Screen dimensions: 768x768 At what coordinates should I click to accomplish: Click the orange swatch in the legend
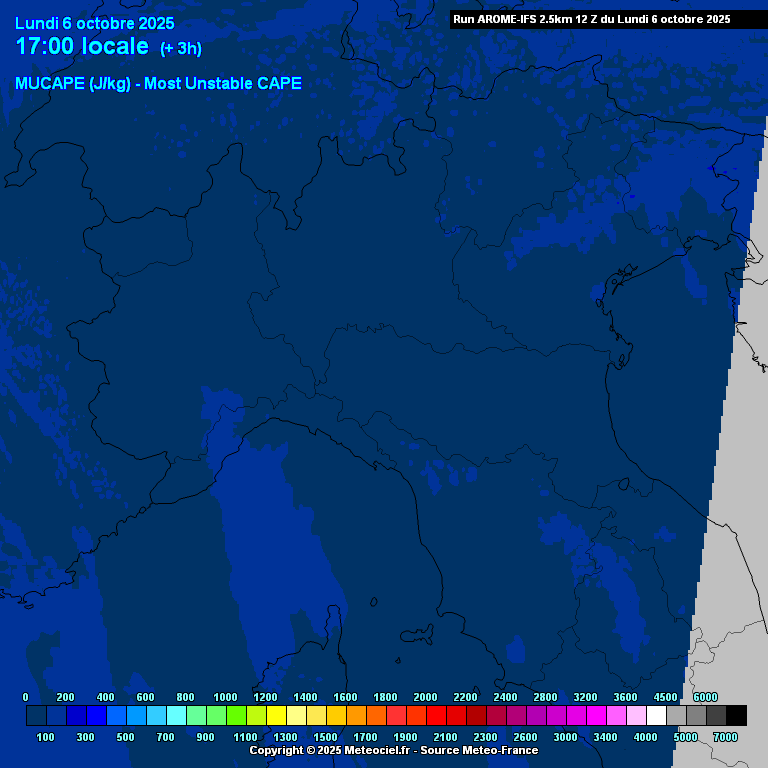click(x=356, y=715)
